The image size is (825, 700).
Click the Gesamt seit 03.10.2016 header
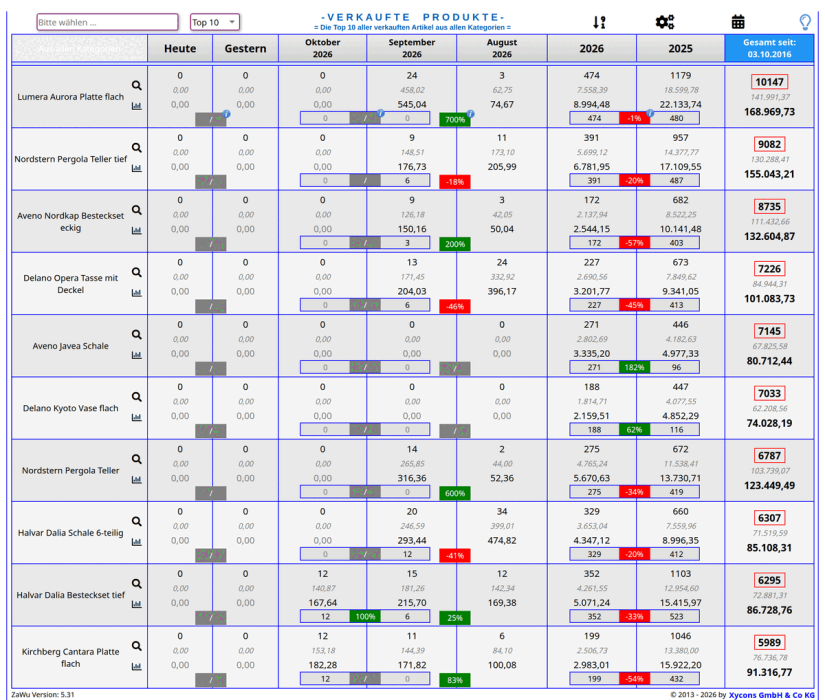(x=769, y=48)
